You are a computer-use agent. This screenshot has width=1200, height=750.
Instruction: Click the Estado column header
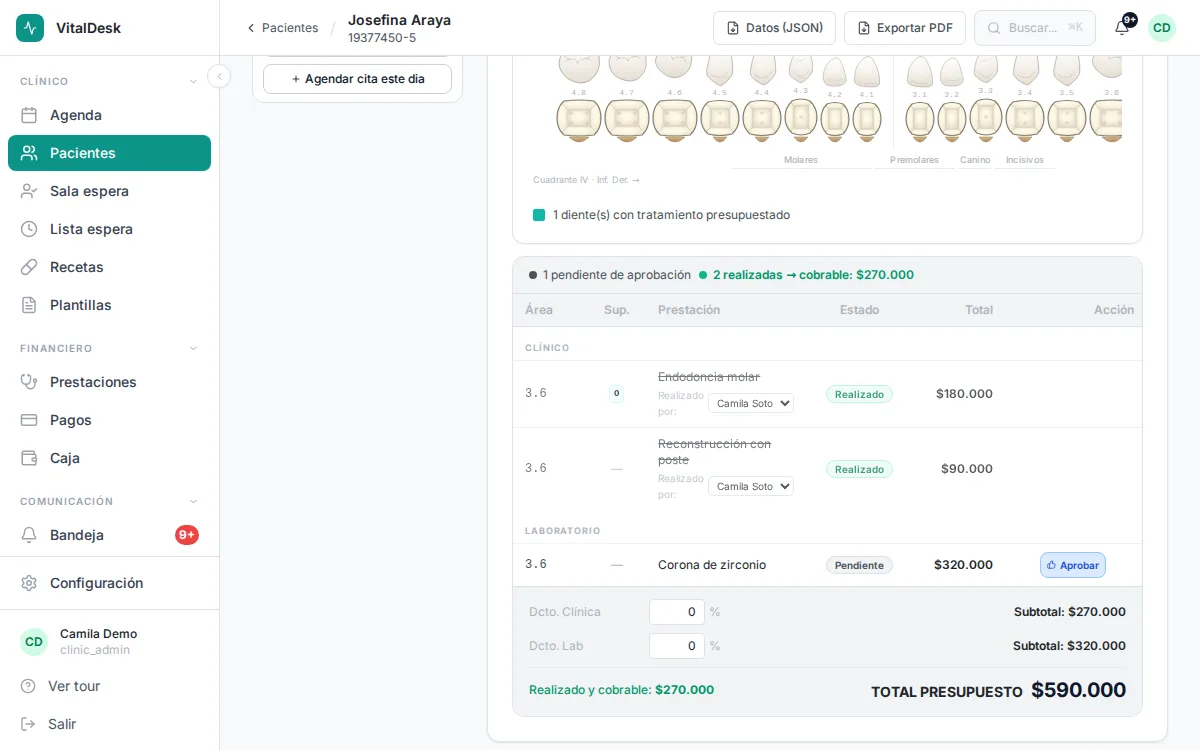[859, 310]
